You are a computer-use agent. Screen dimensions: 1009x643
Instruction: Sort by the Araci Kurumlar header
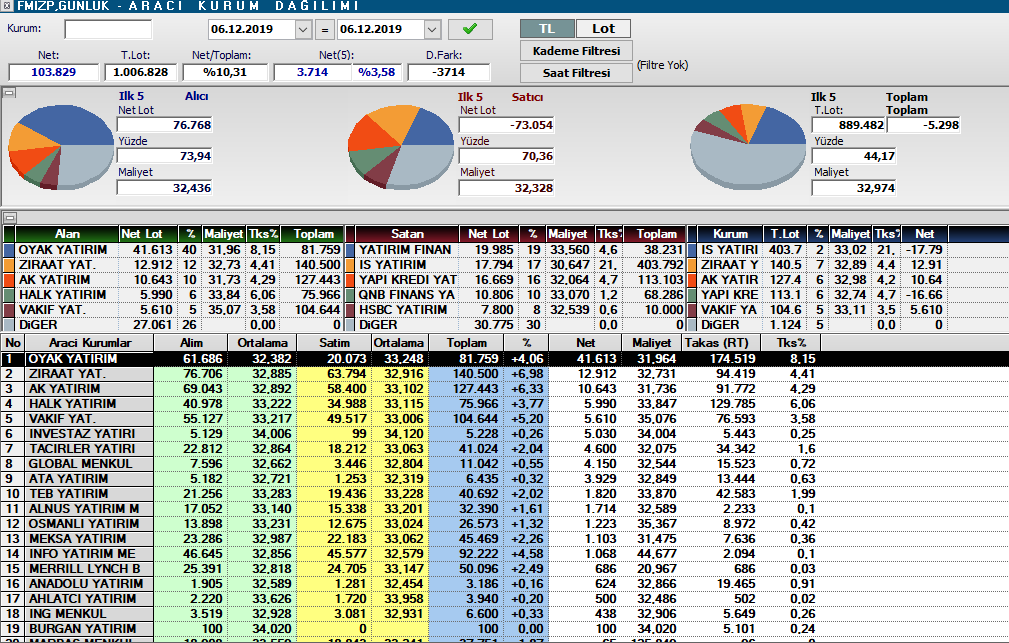(89, 343)
